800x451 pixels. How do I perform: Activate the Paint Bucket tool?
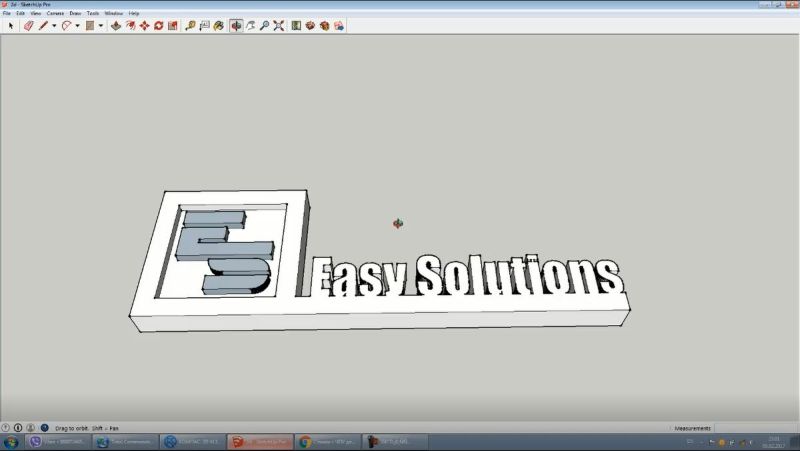click(x=219, y=26)
